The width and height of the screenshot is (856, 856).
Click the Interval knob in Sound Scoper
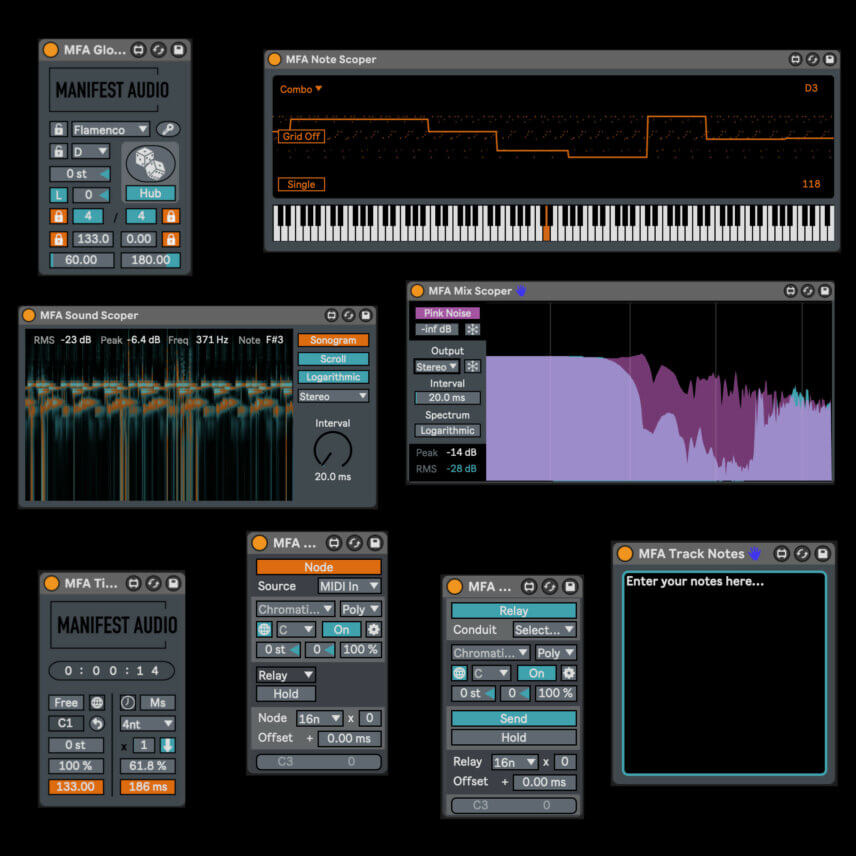332,450
